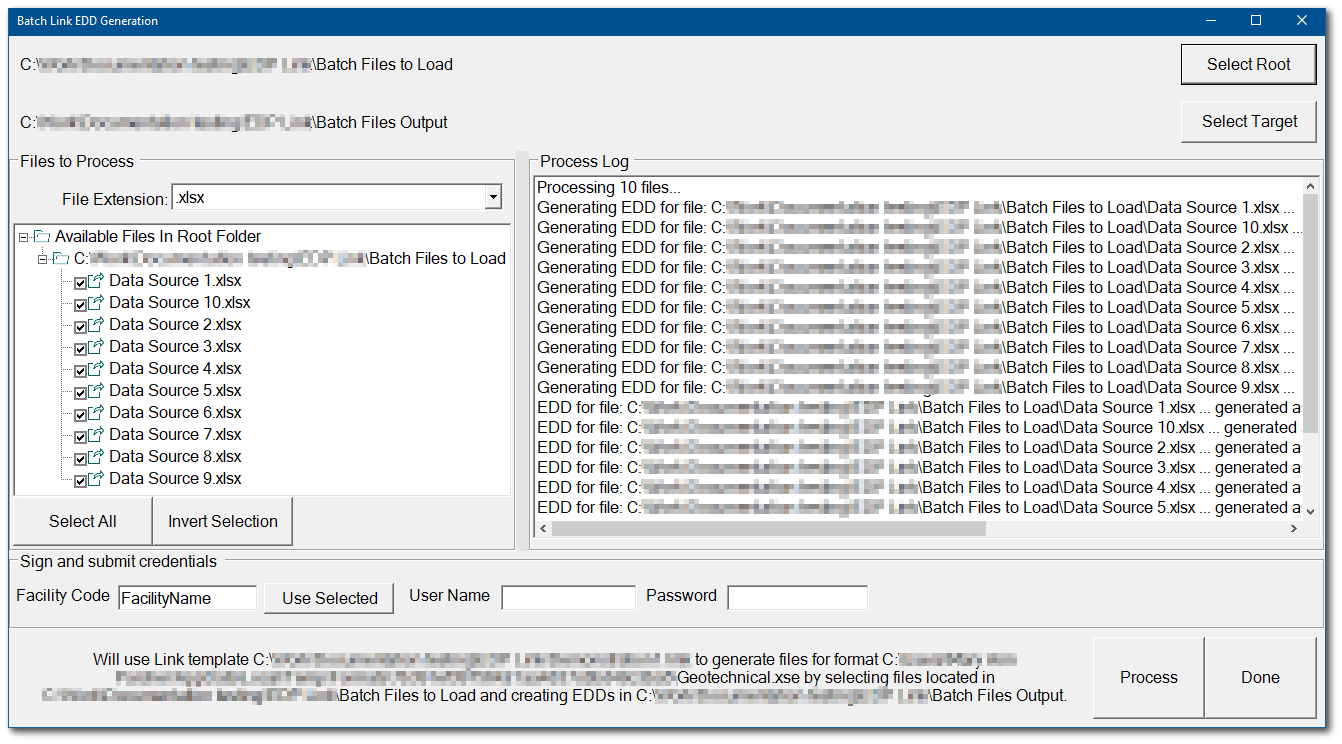This screenshot has width=1342, height=744.
Task: Close the Batch Link EDD Generation window
Action: tap(1301, 20)
